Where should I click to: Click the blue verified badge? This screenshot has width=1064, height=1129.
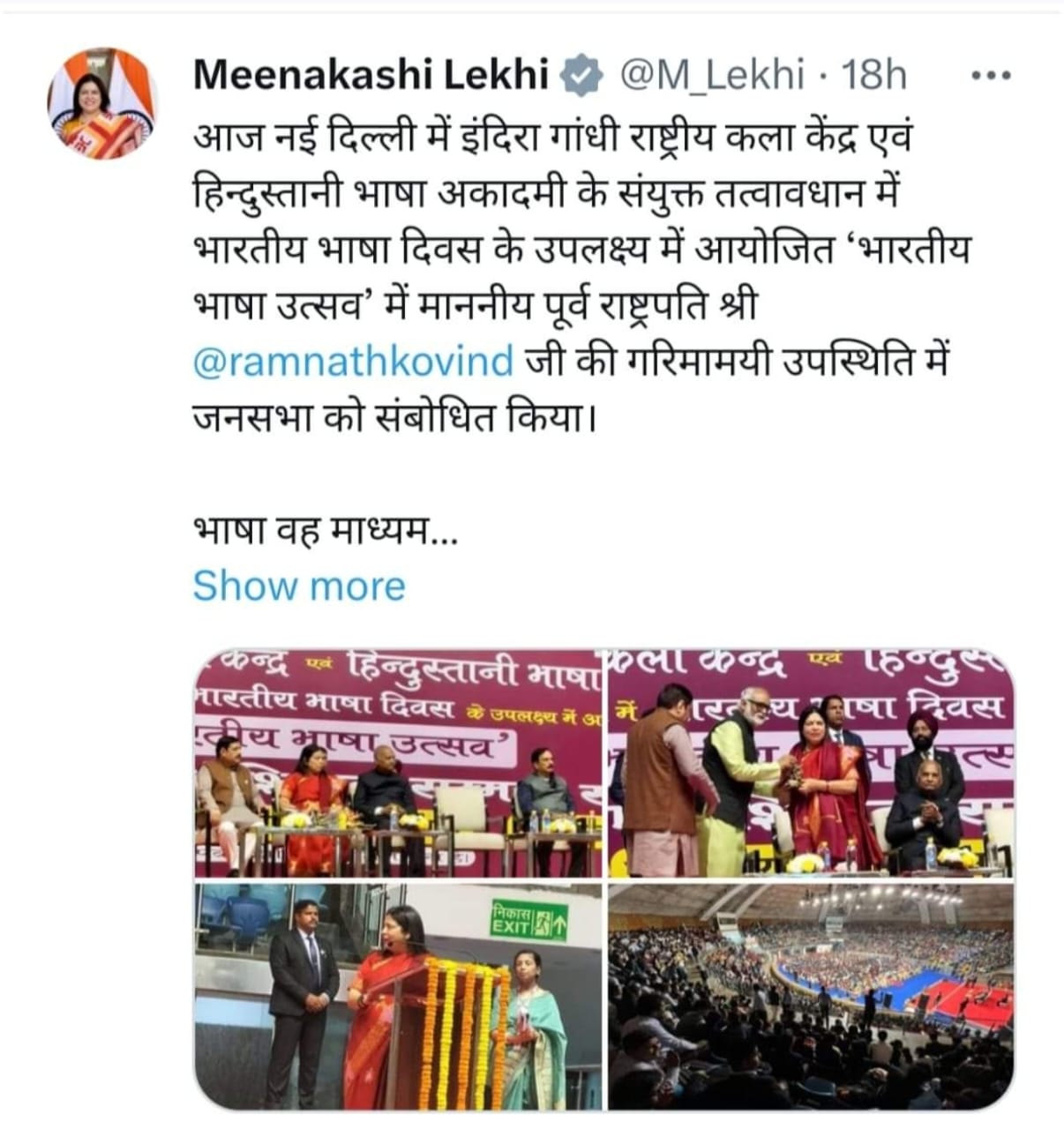point(582,76)
